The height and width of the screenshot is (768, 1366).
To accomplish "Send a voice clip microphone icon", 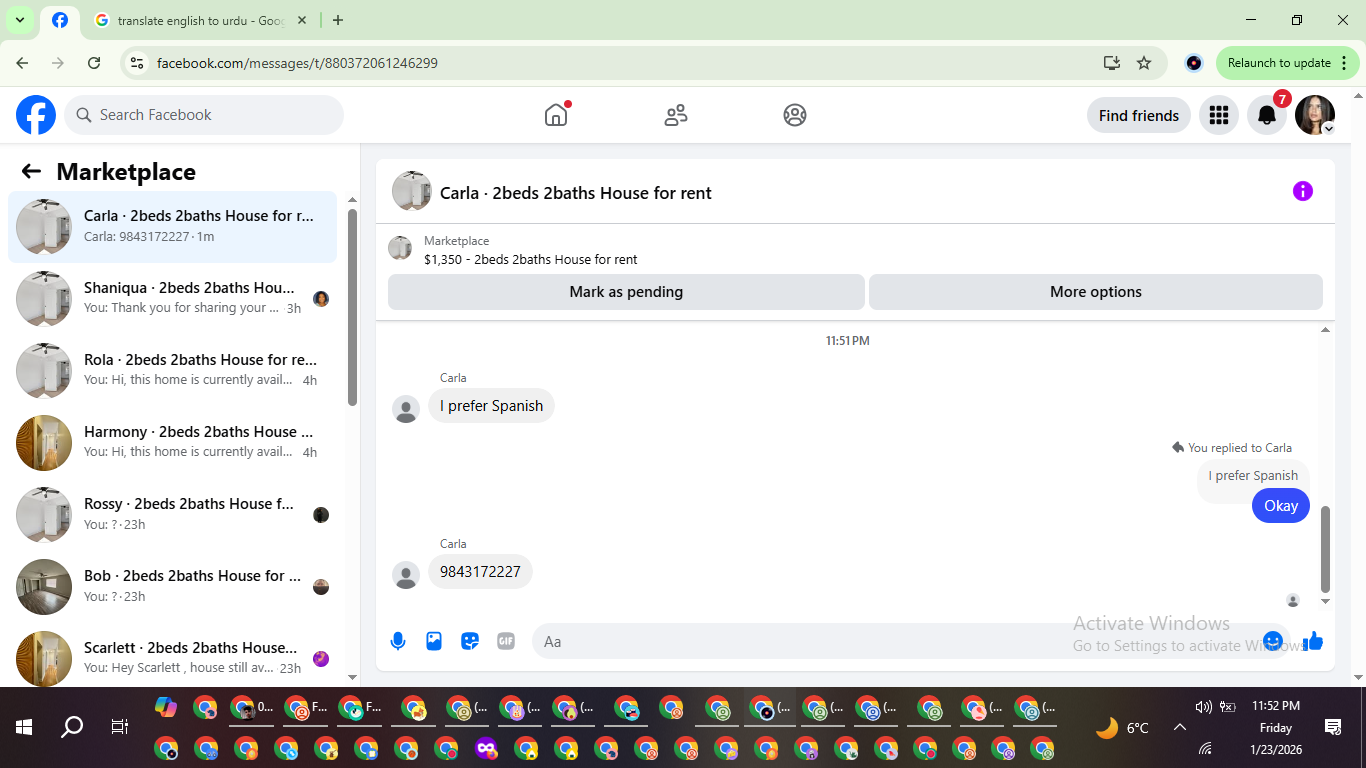I will click(398, 641).
